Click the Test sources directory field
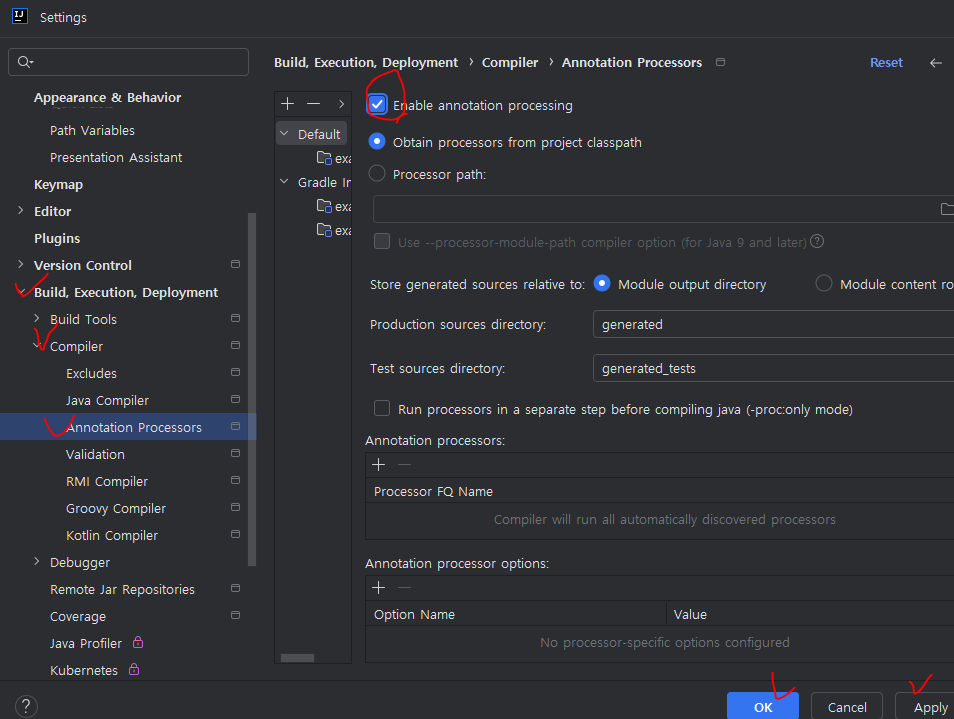The width and height of the screenshot is (954, 719). (773, 368)
